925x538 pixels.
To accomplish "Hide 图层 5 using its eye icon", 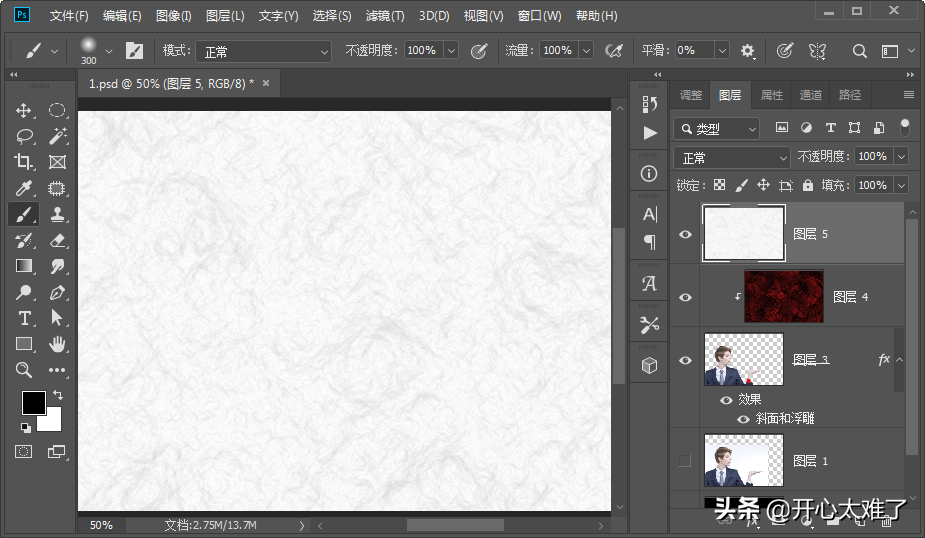I will click(x=685, y=234).
